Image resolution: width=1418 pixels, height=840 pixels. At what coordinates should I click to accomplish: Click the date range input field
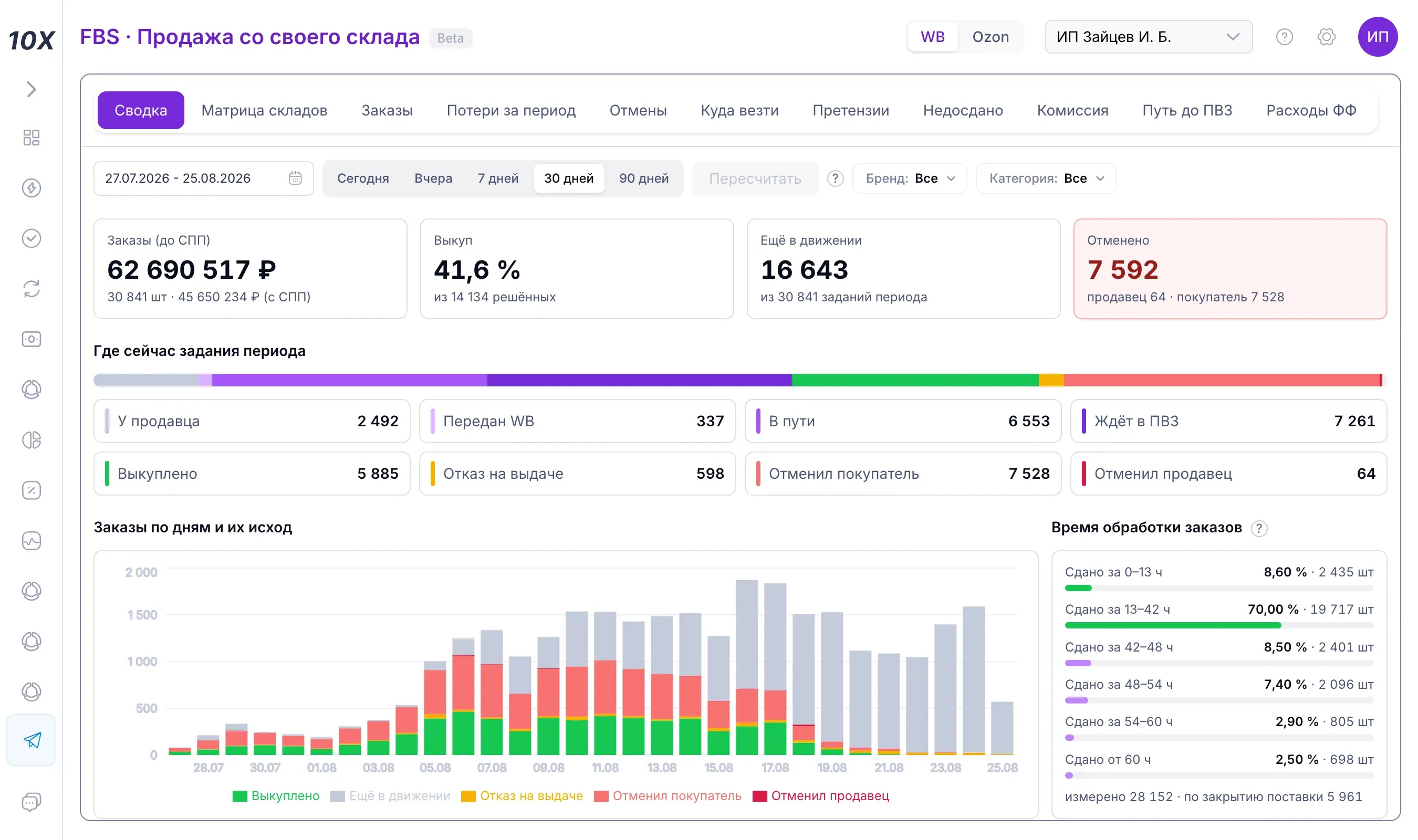tap(203, 178)
